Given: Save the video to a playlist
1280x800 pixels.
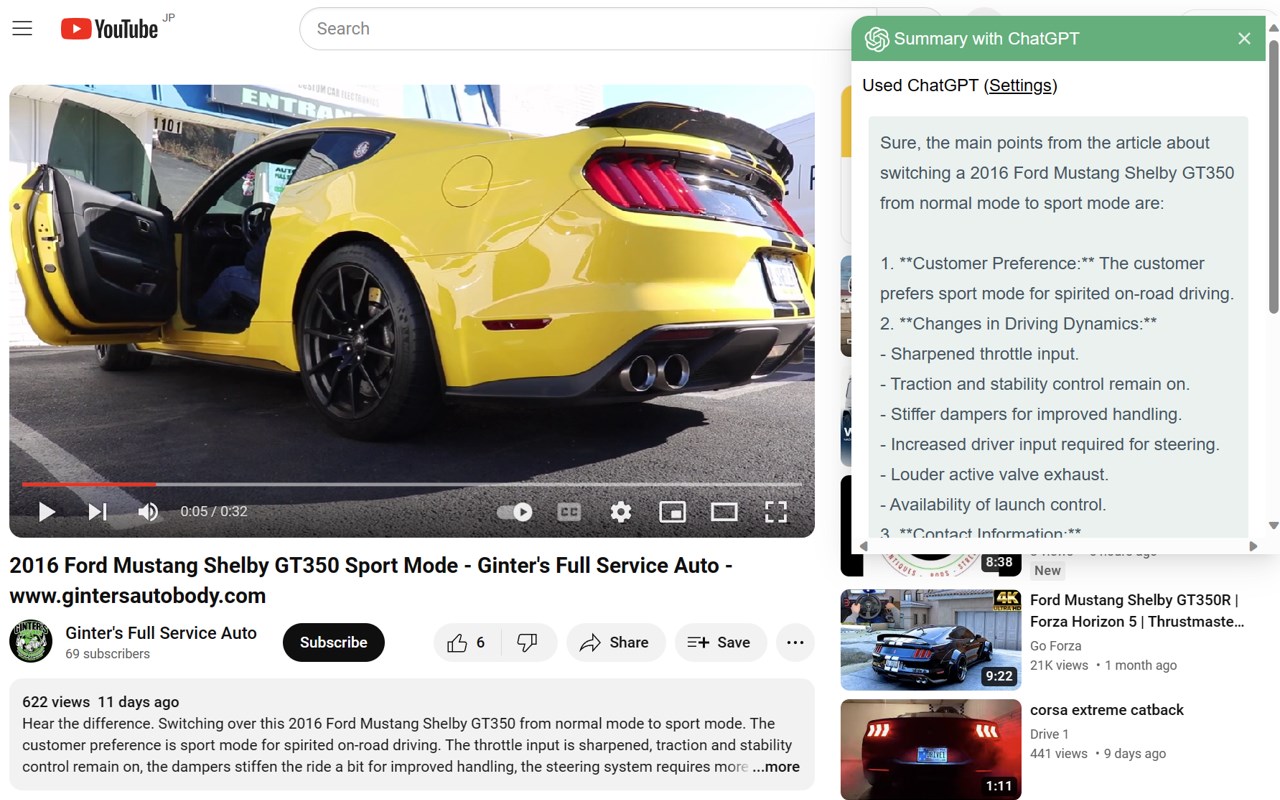Looking at the screenshot, I should (x=719, y=642).
